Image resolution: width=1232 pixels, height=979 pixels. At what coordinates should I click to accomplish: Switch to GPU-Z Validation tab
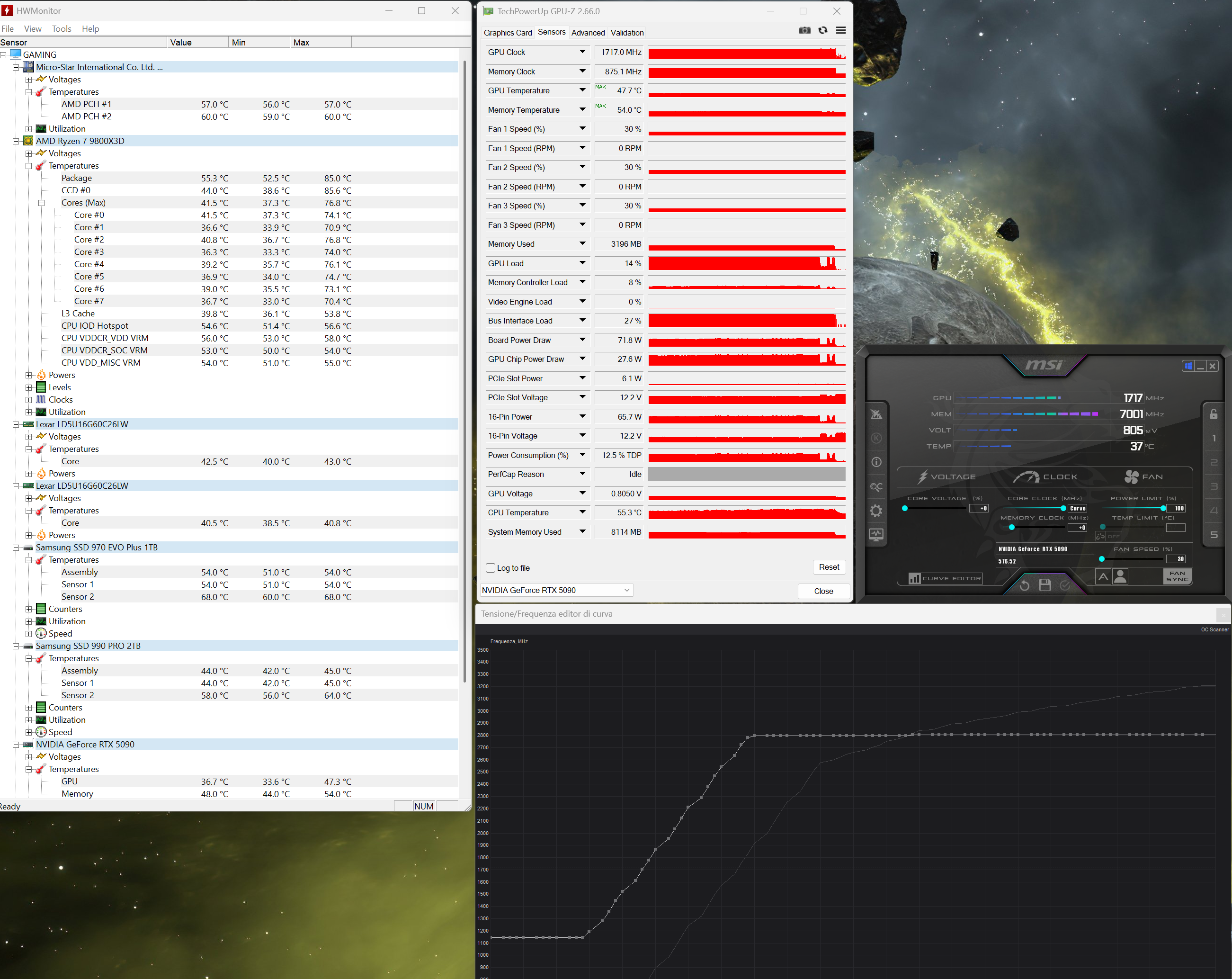click(627, 33)
